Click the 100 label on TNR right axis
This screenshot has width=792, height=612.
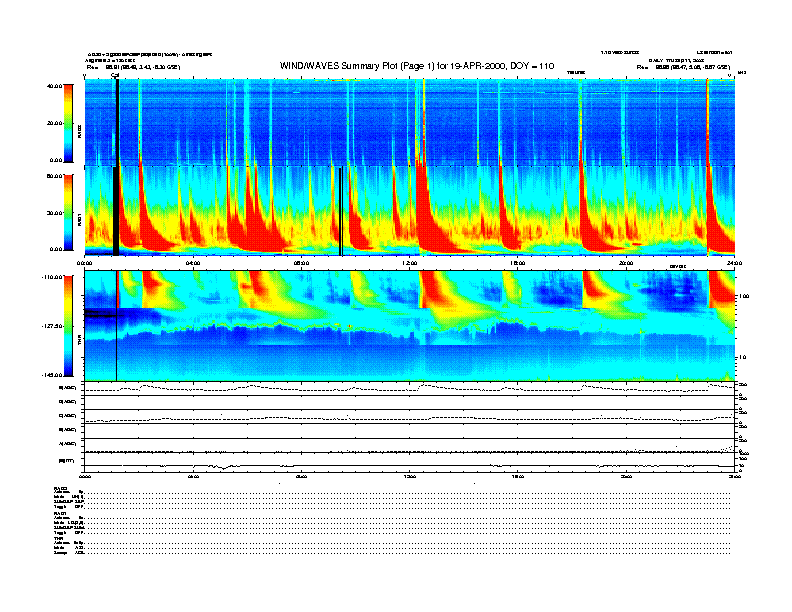[x=743, y=296]
